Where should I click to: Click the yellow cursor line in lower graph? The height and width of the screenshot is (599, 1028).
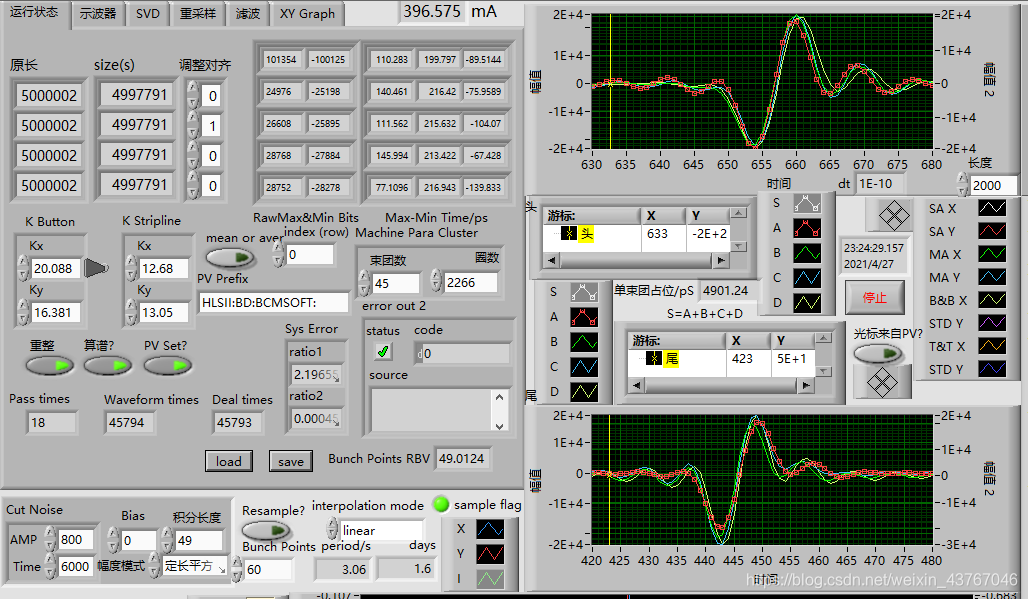(x=610, y=480)
